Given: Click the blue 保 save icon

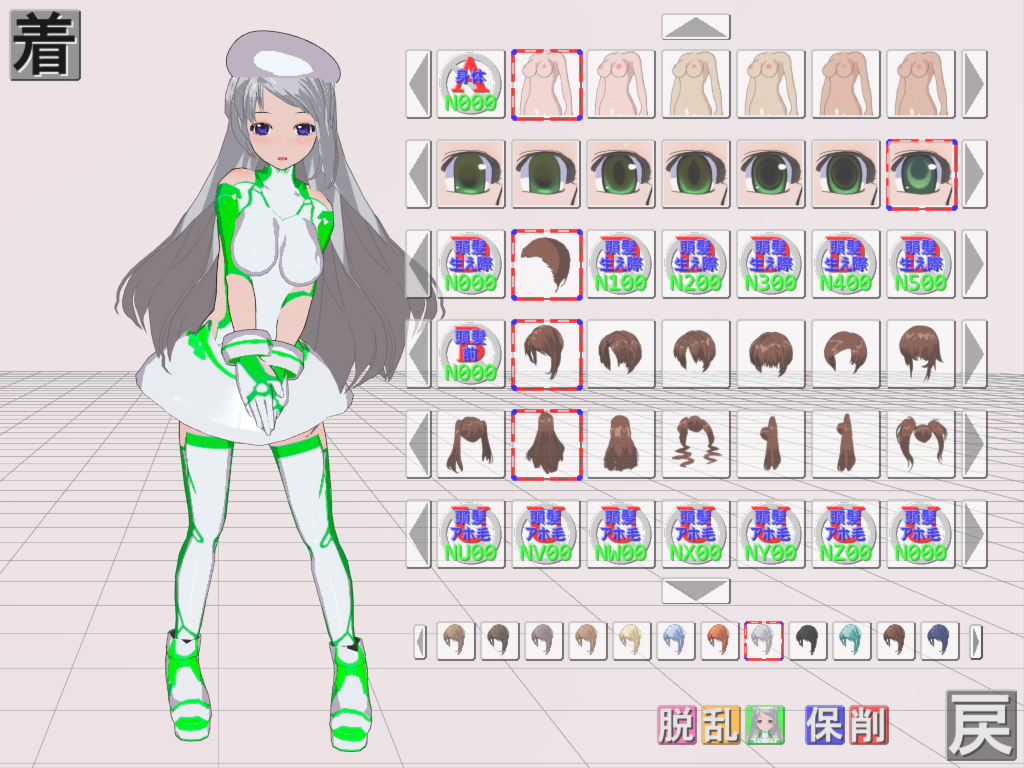Looking at the screenshot, I should [825, 725].
